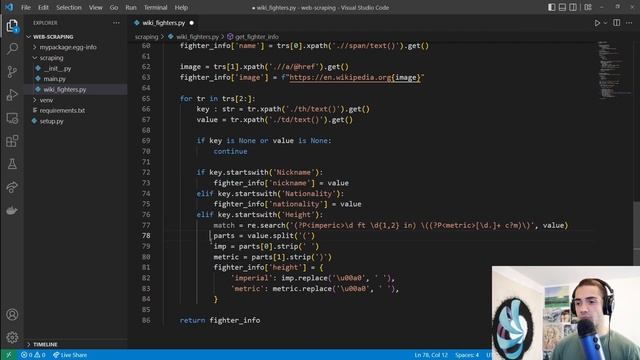Toggle the secondary side bar layout button

[x=573, y=7]
